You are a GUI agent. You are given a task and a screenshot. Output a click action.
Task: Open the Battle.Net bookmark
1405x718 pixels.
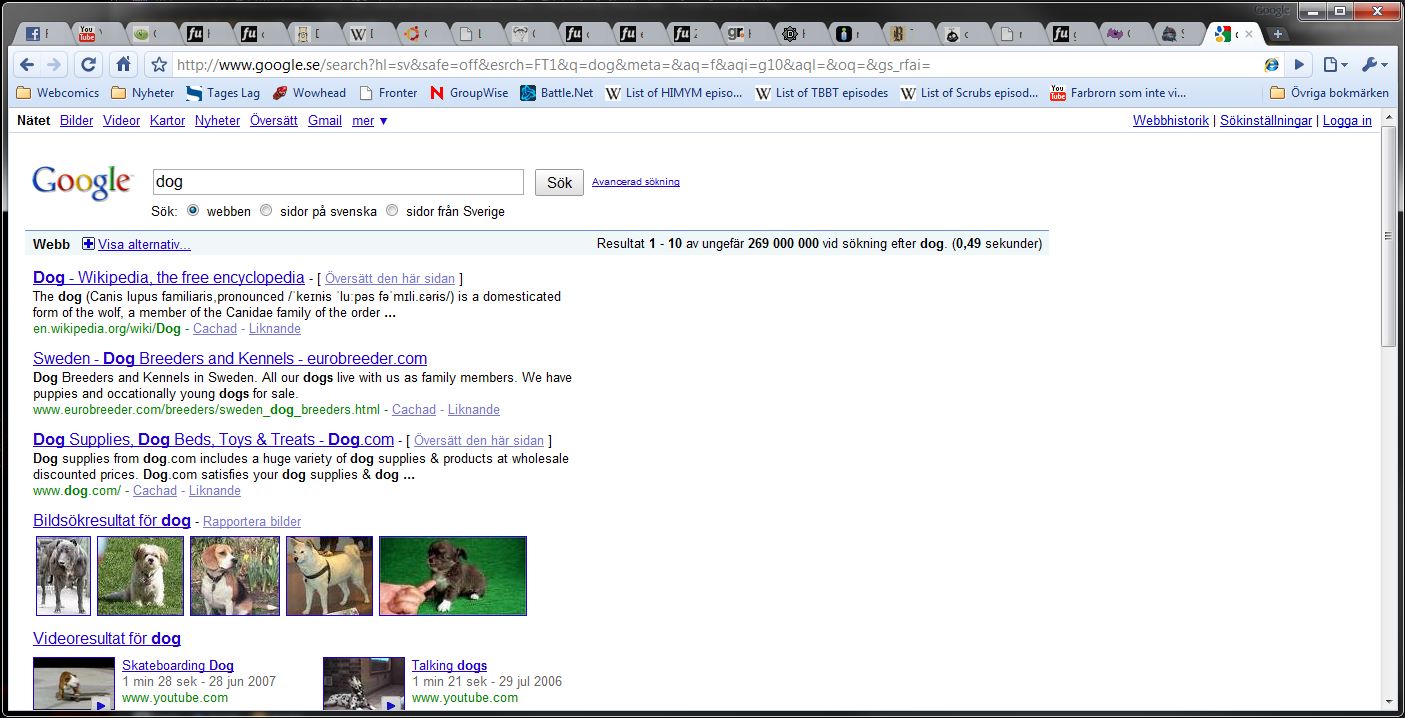[557, 93]
